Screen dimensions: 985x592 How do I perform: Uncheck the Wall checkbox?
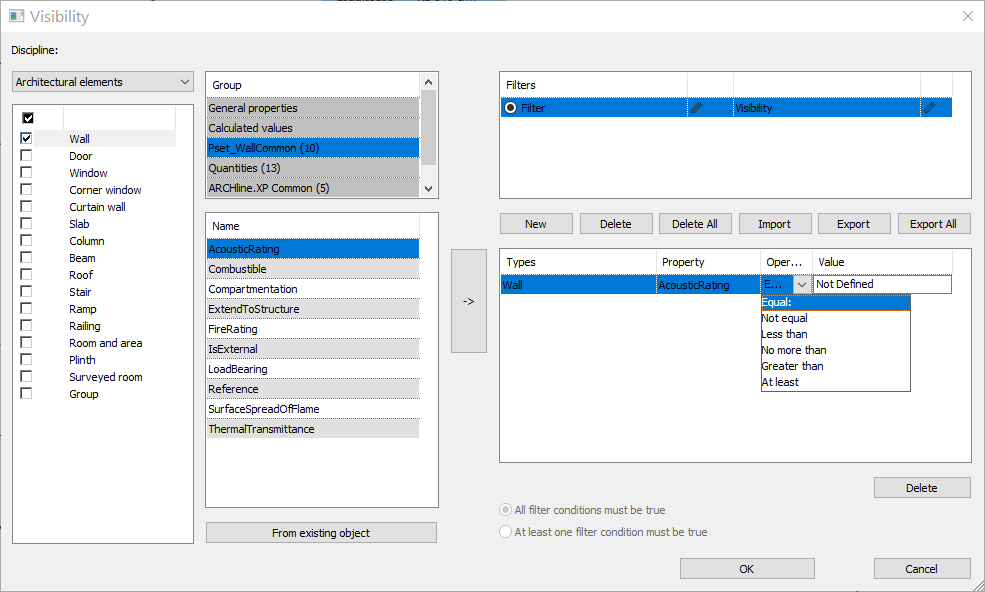pyautogui.click(x=26, y=138)
